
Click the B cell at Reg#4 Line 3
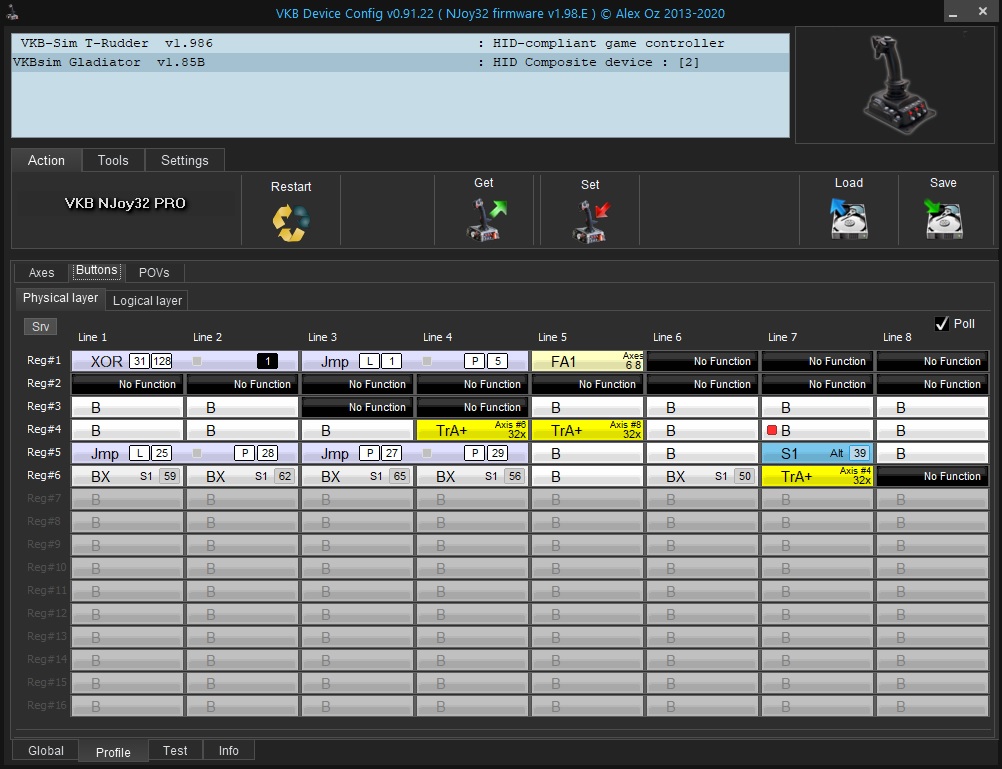pyautogui.click(x=357, y=430)
